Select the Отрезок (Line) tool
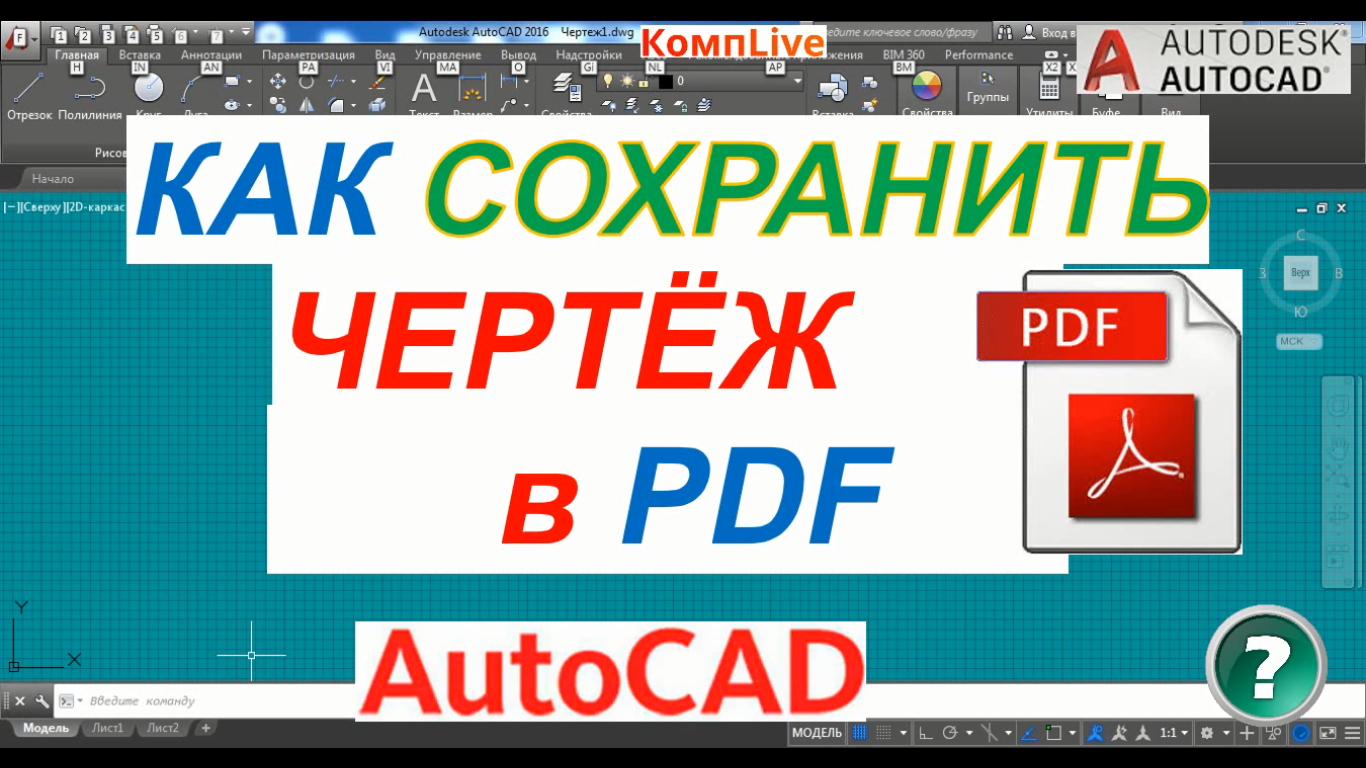 pyautogui.click(x=29, y=96)
